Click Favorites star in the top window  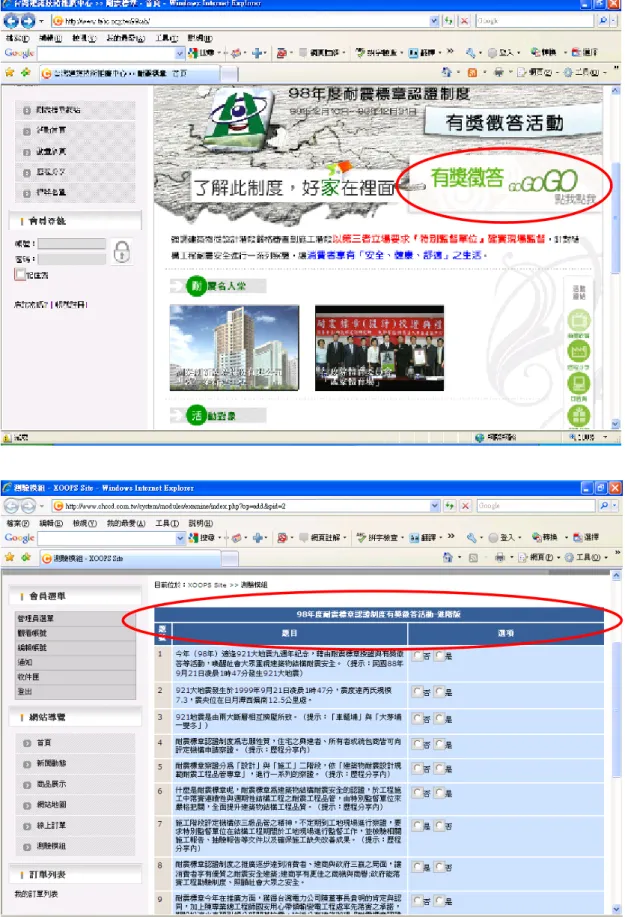(x=9, y=73)
